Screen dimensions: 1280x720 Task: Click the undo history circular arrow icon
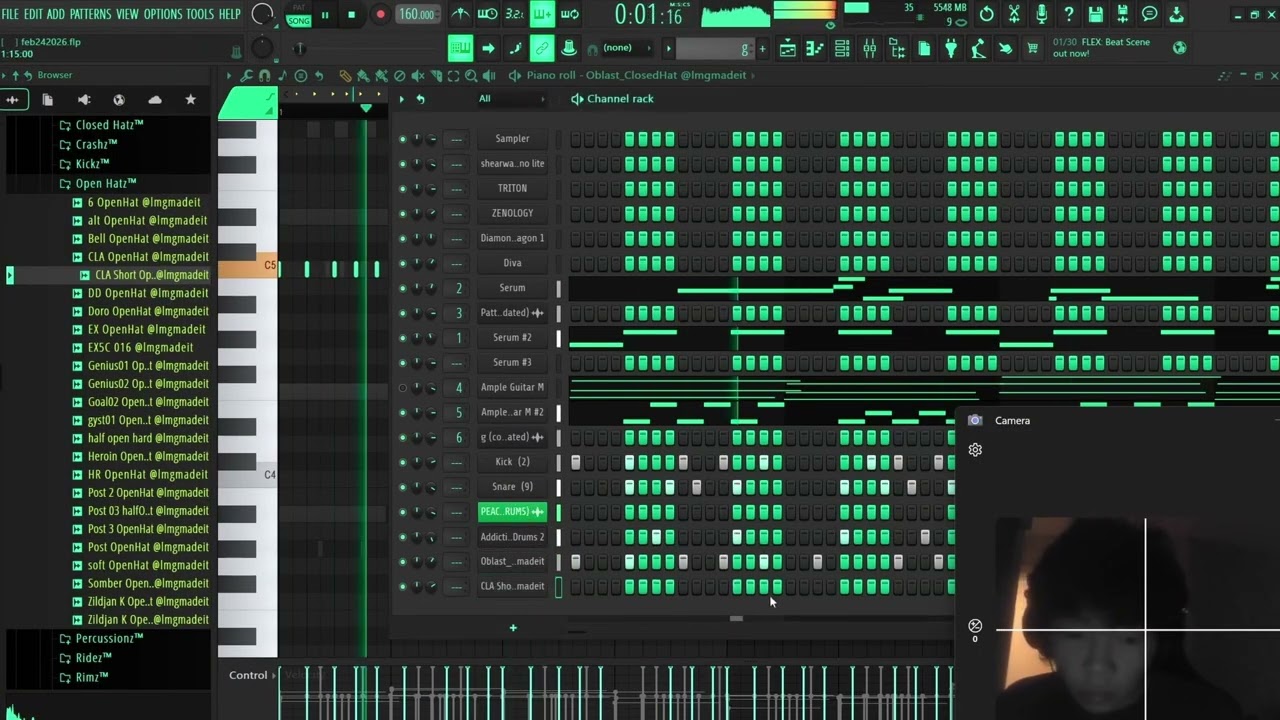[987, 14]
